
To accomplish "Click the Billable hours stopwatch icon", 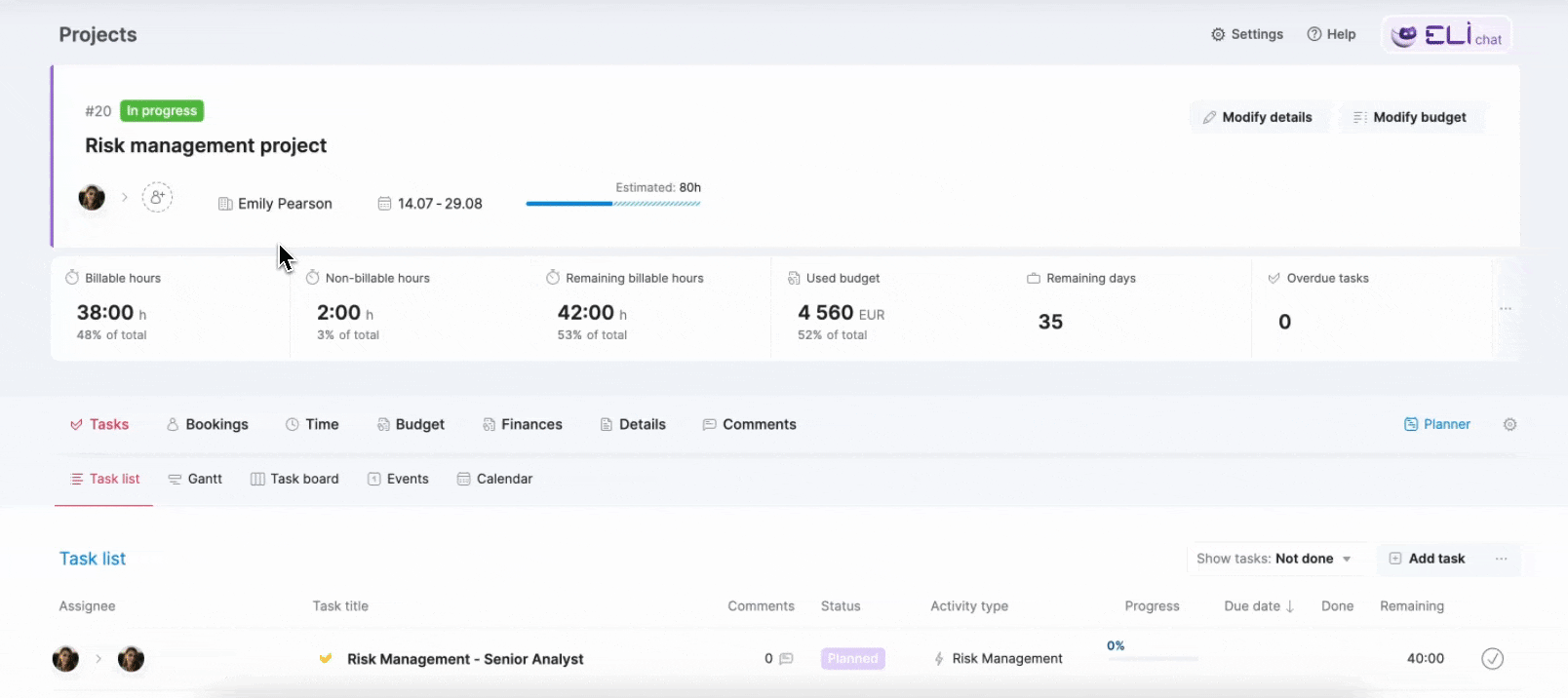I will 72,278.
